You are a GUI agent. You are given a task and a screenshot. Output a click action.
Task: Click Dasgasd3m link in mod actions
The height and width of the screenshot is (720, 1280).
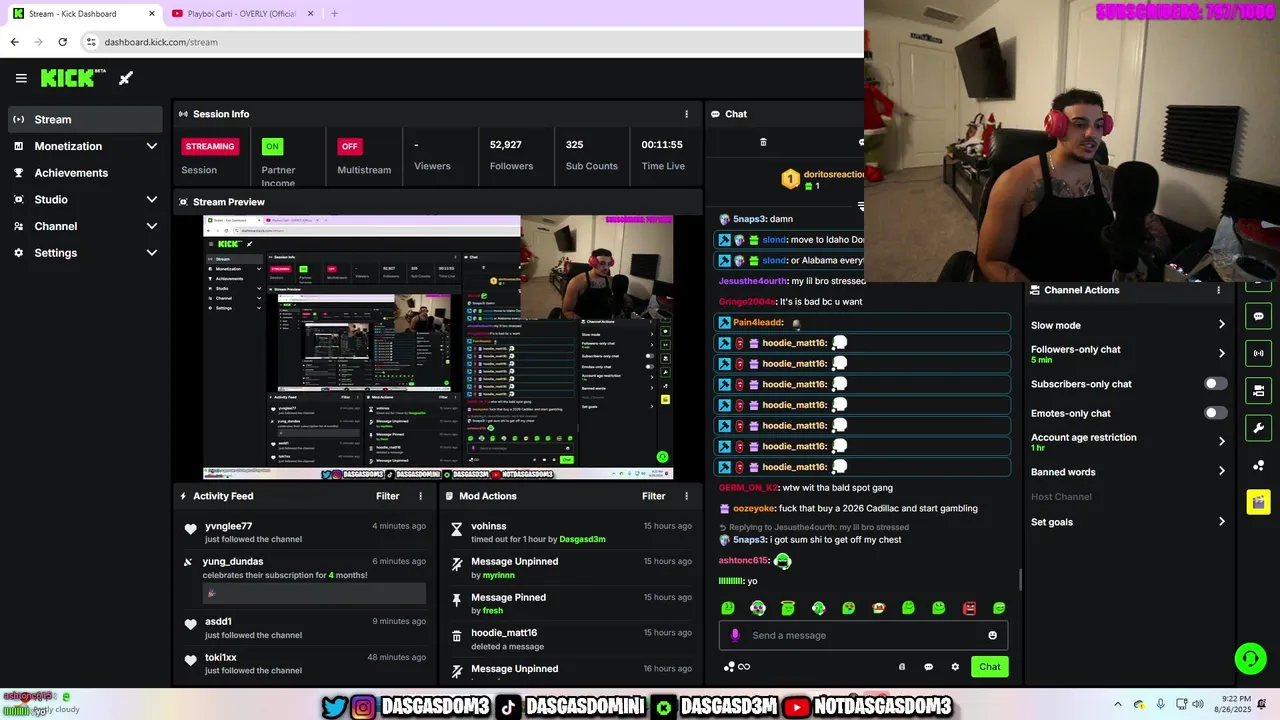click(582, 539)
